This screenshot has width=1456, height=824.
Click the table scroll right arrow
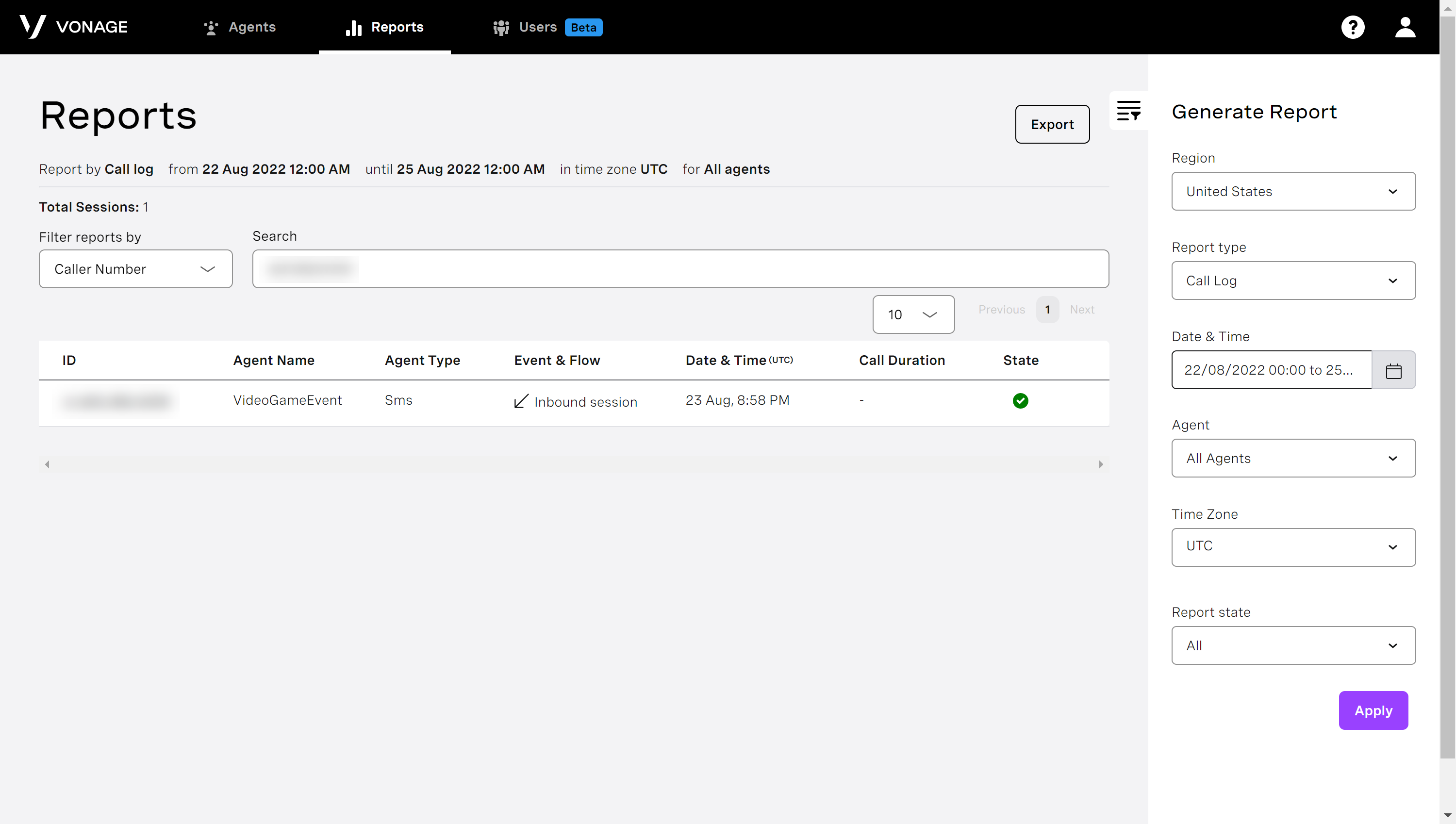[1101, 464]
